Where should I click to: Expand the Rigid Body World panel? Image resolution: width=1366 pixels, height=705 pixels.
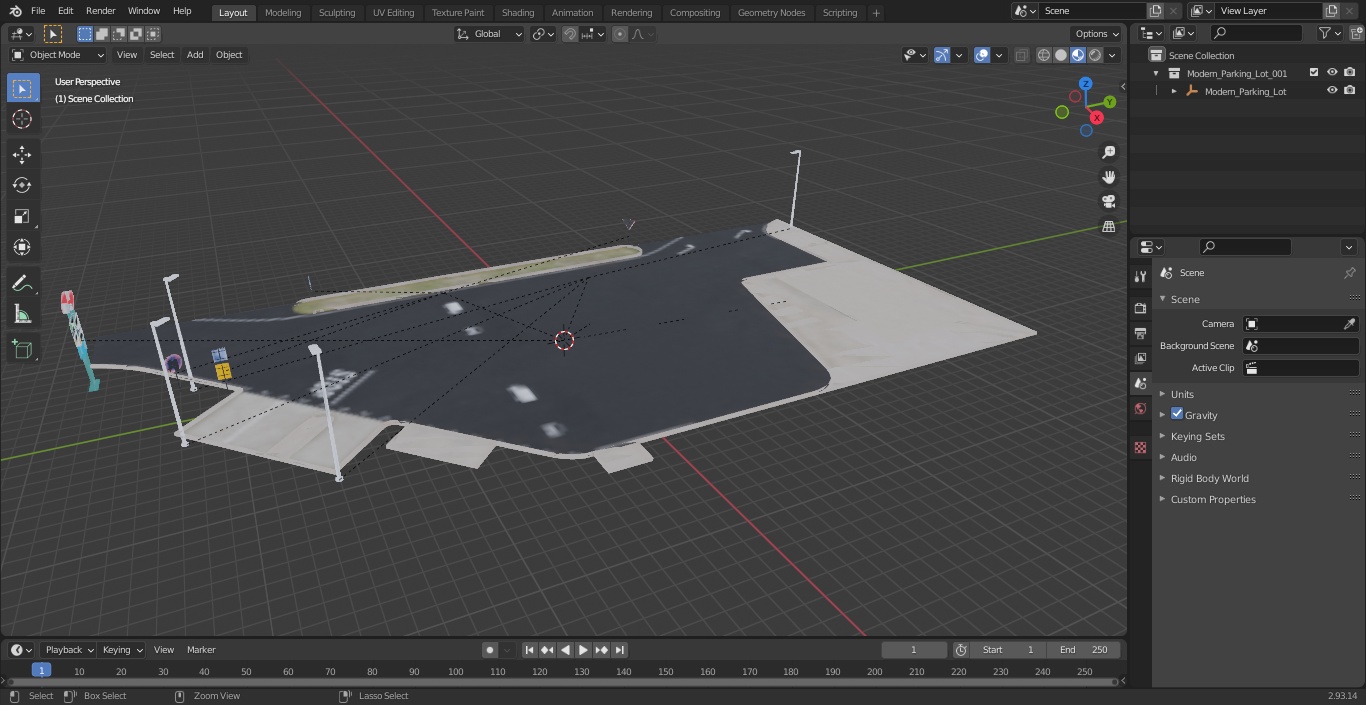[1210, 478]
